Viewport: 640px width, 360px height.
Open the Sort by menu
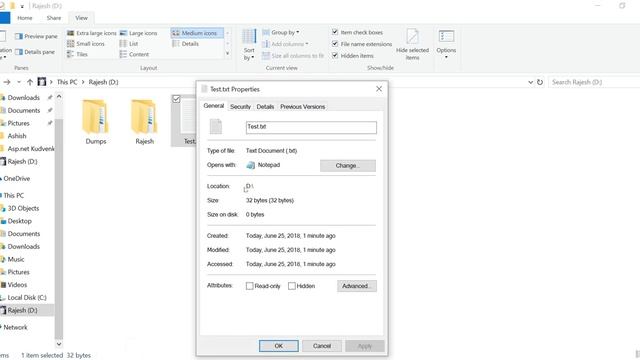tap(249, 45)
